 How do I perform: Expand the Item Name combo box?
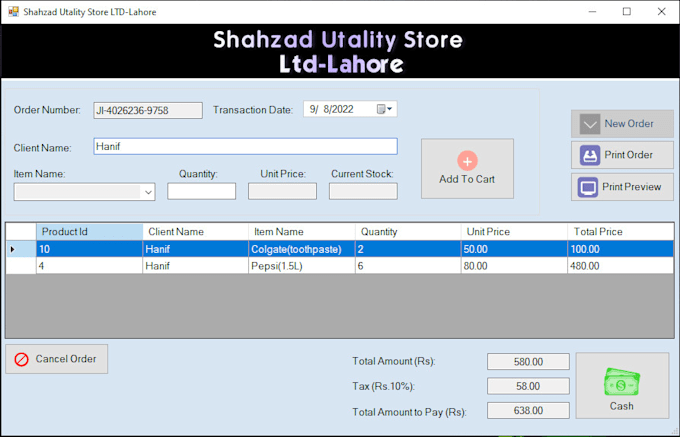tap(148, 192)
